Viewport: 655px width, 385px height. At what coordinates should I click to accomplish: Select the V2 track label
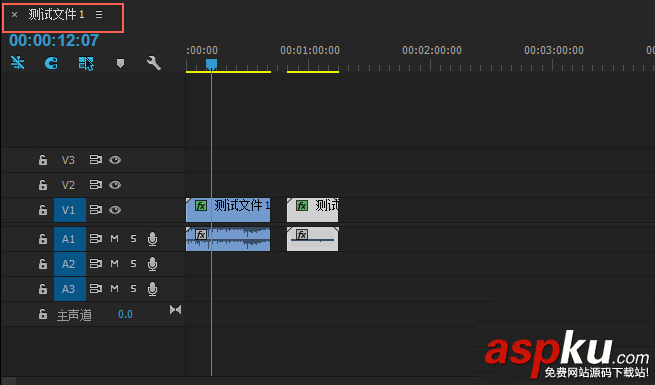click(68, 185)
